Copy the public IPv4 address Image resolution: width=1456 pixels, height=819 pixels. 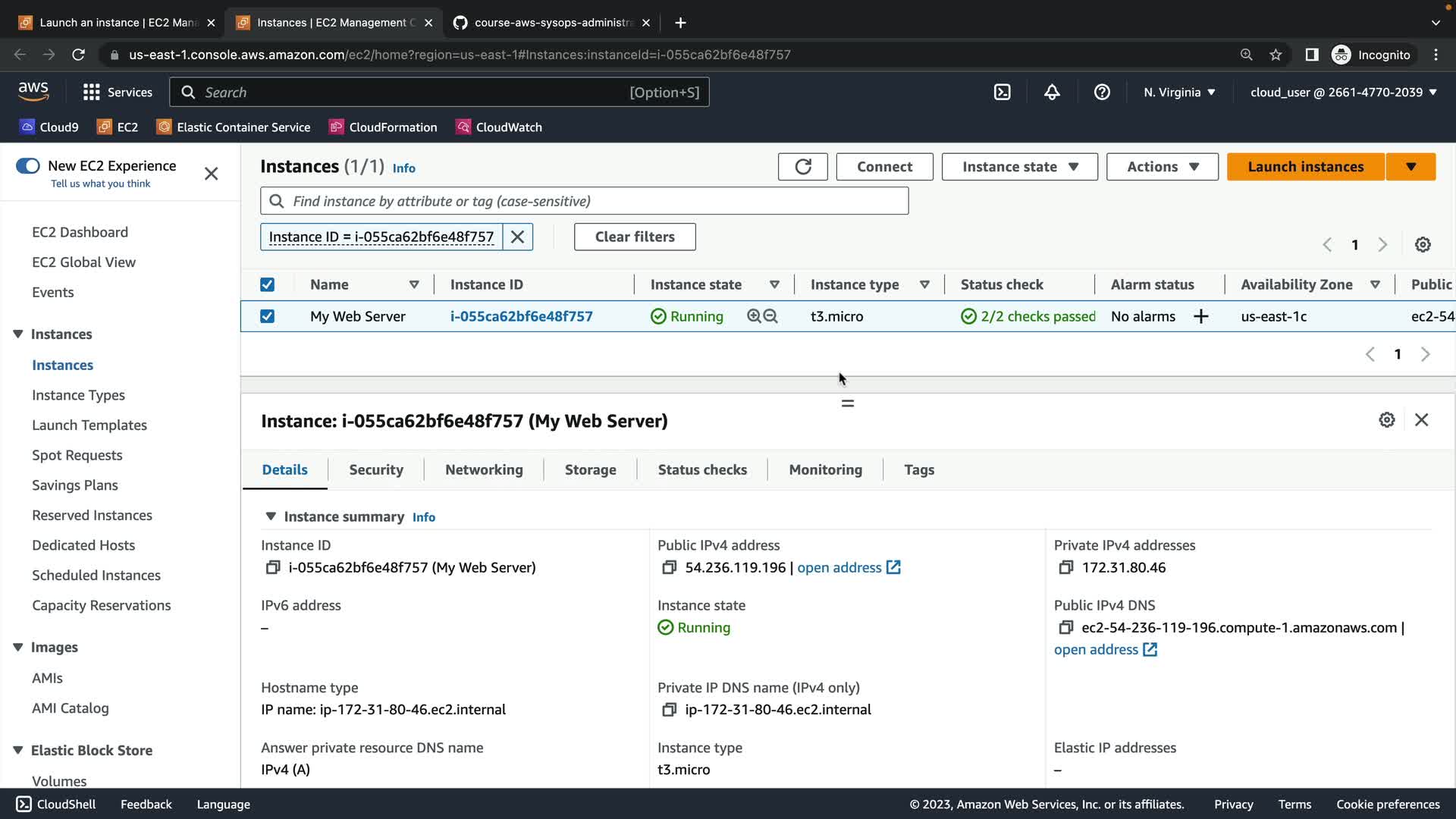point(669,568)
